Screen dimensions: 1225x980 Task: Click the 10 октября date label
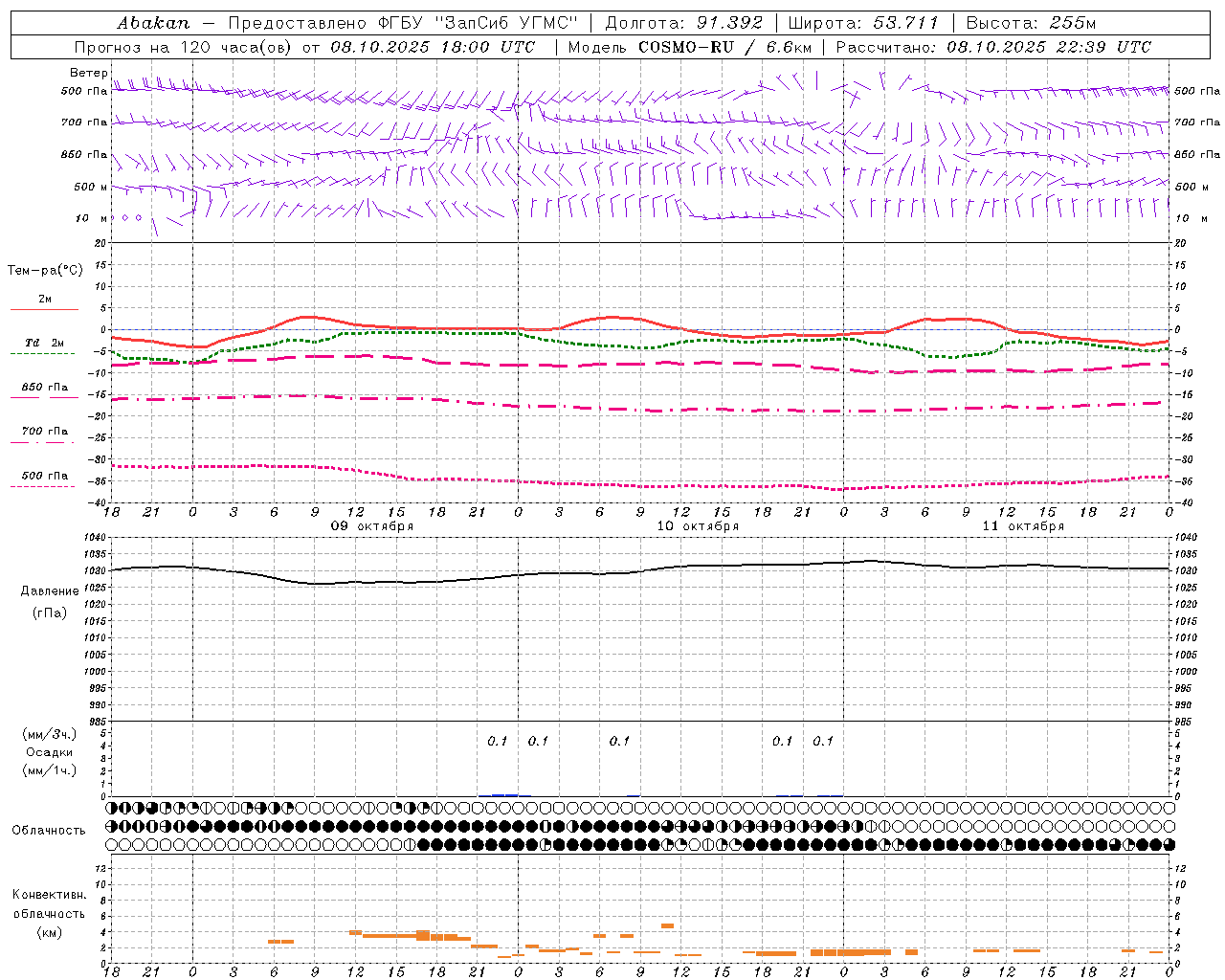pos(698,526)
